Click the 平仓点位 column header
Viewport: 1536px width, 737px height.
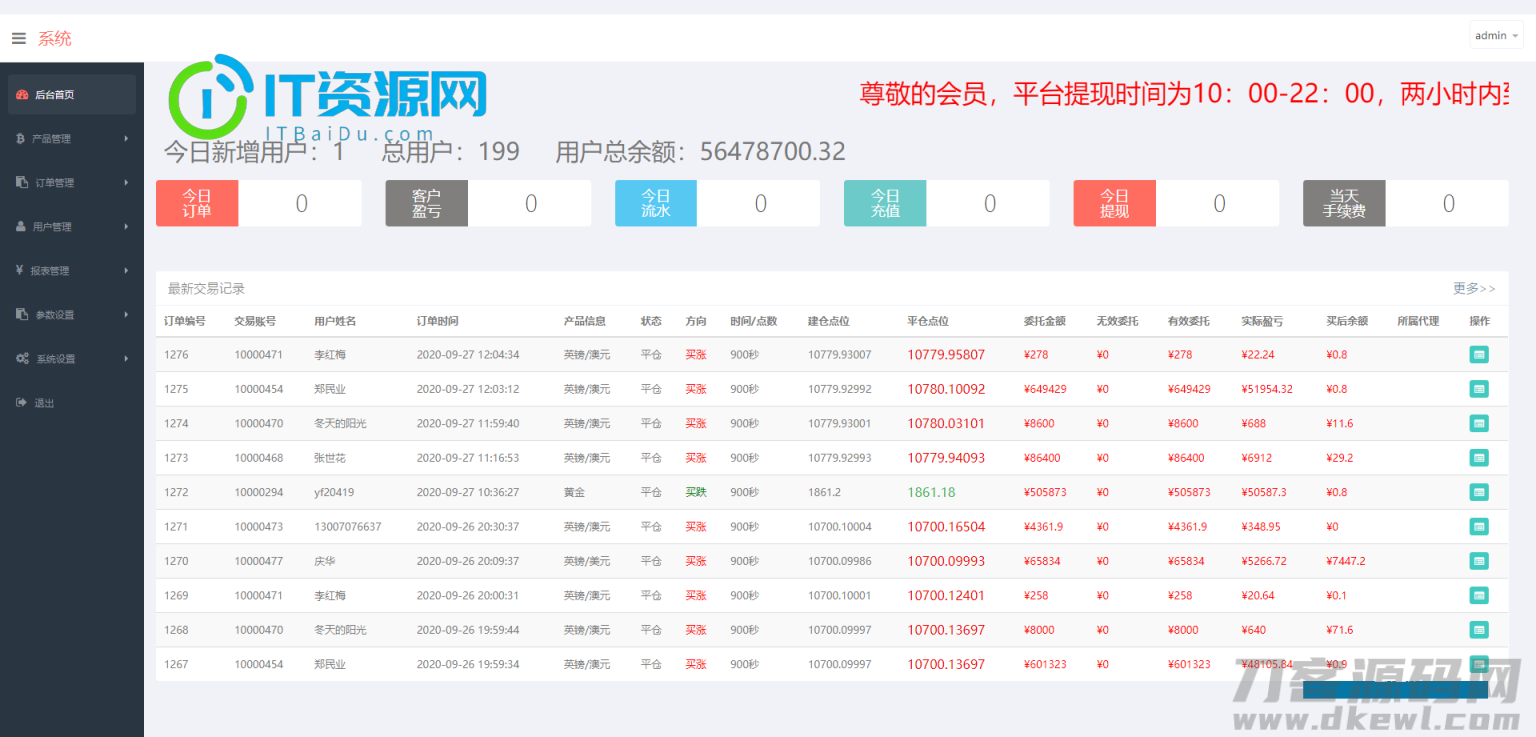point(928,321)
